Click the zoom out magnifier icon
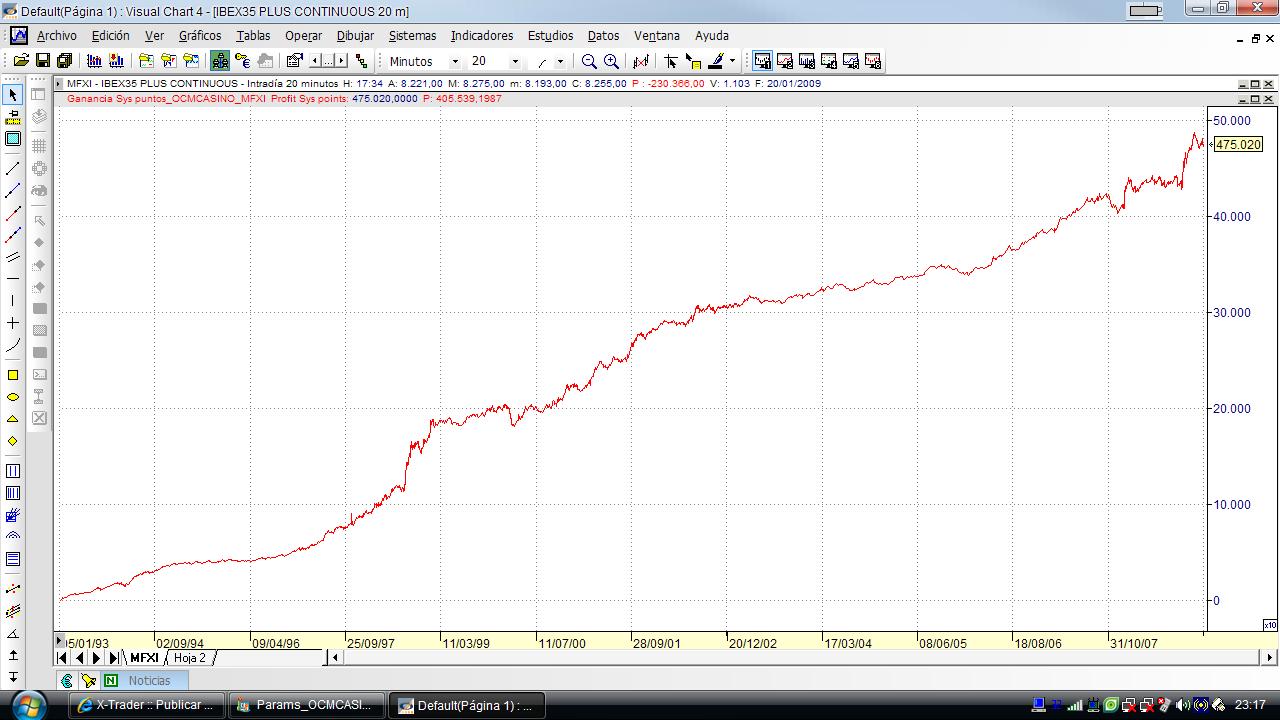The height and width of the screenshot is (720, 1280). point(589,61)
